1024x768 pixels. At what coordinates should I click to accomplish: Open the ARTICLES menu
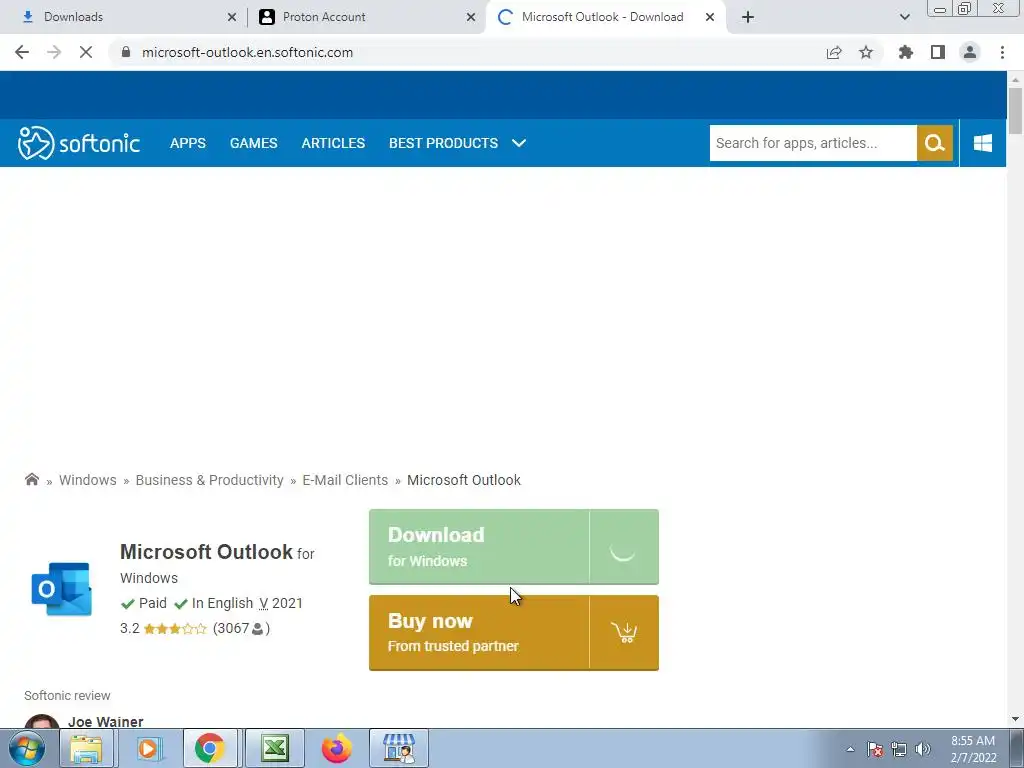coord(333,143)
